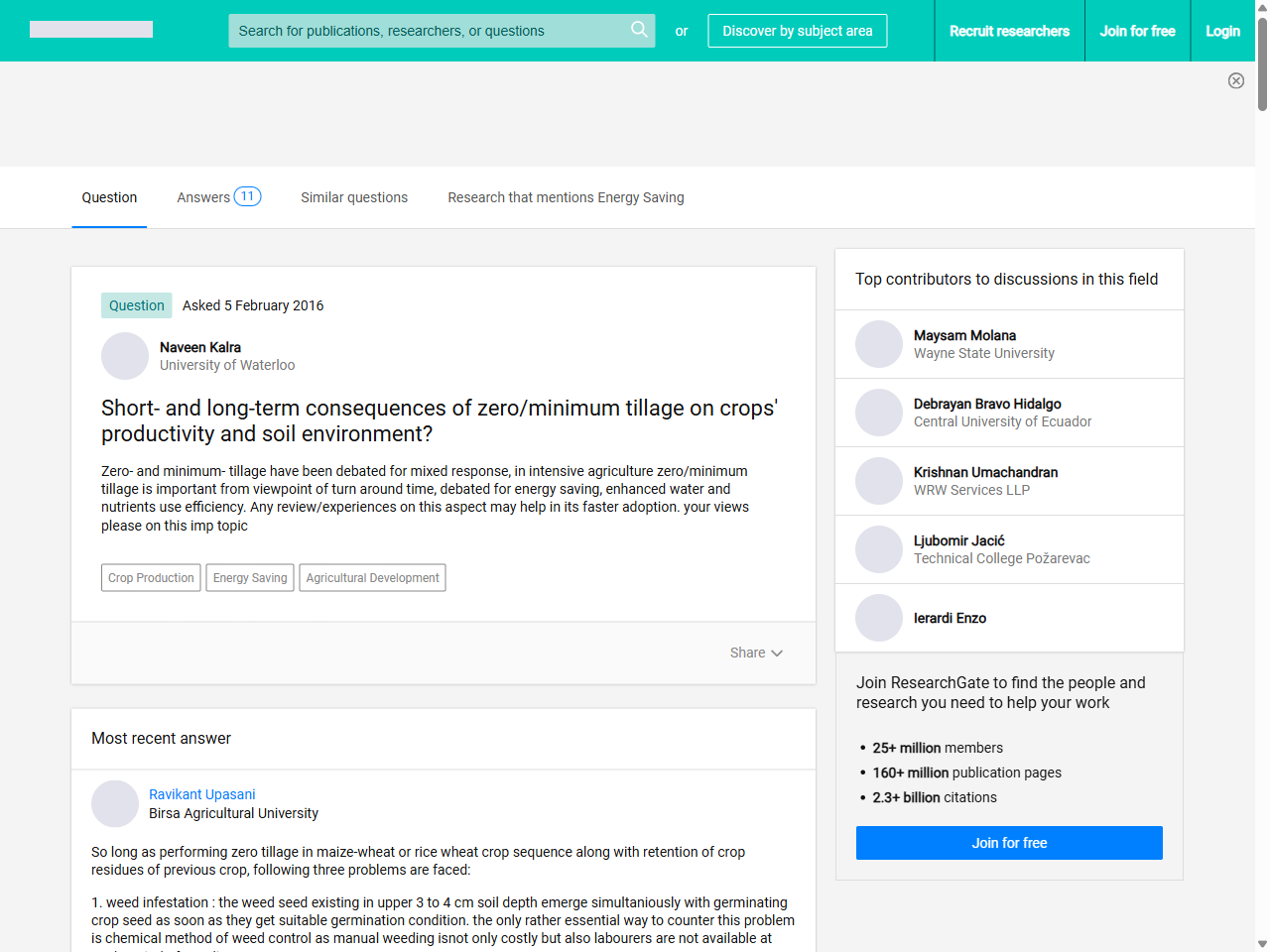The height and width of the screenshot is (952, 1270).
Task: Select the Agricultural Development tag
Action: 372,578
